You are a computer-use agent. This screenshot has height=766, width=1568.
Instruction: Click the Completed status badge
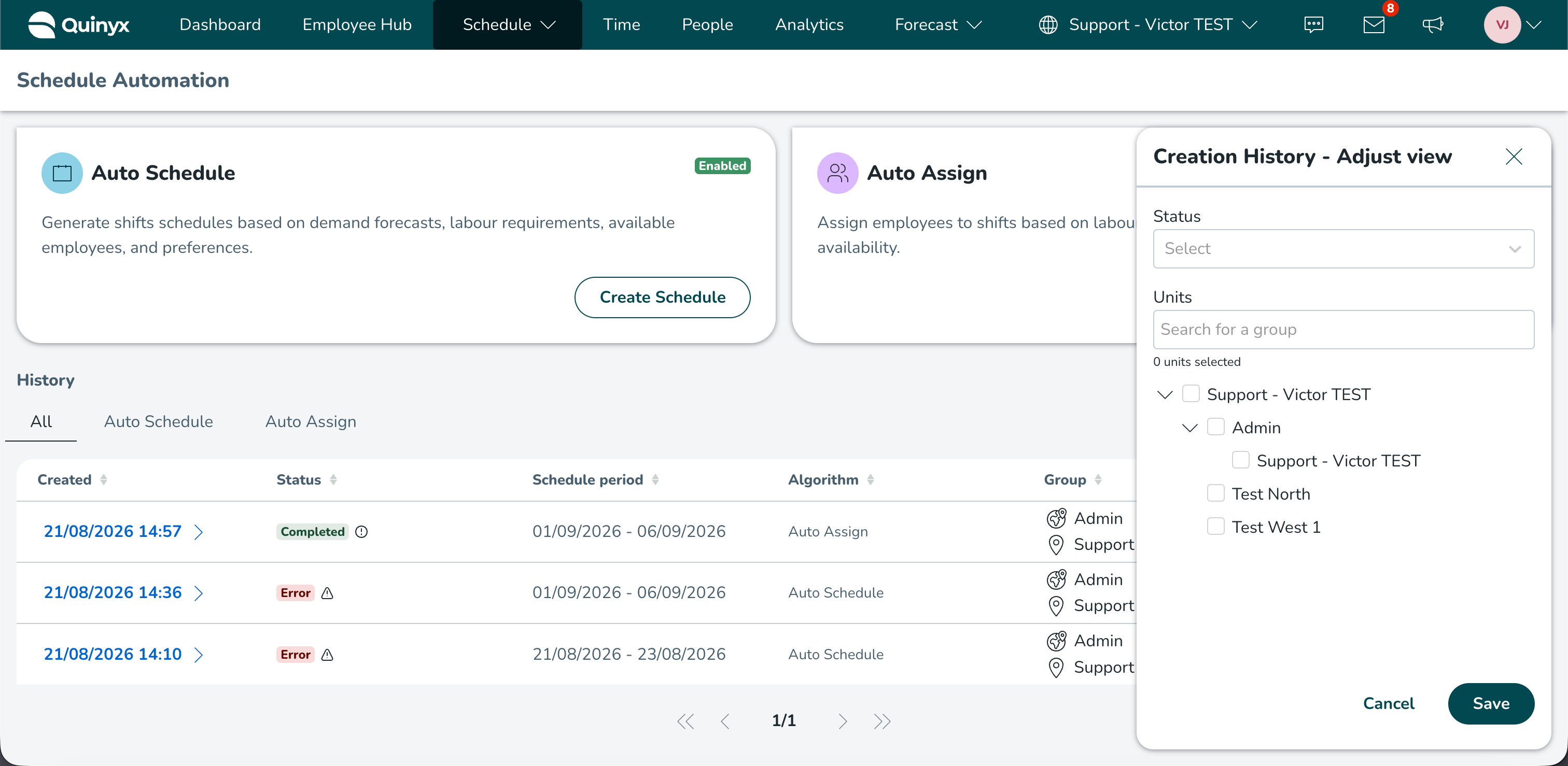pyautogui.click(x=312, y=532)
